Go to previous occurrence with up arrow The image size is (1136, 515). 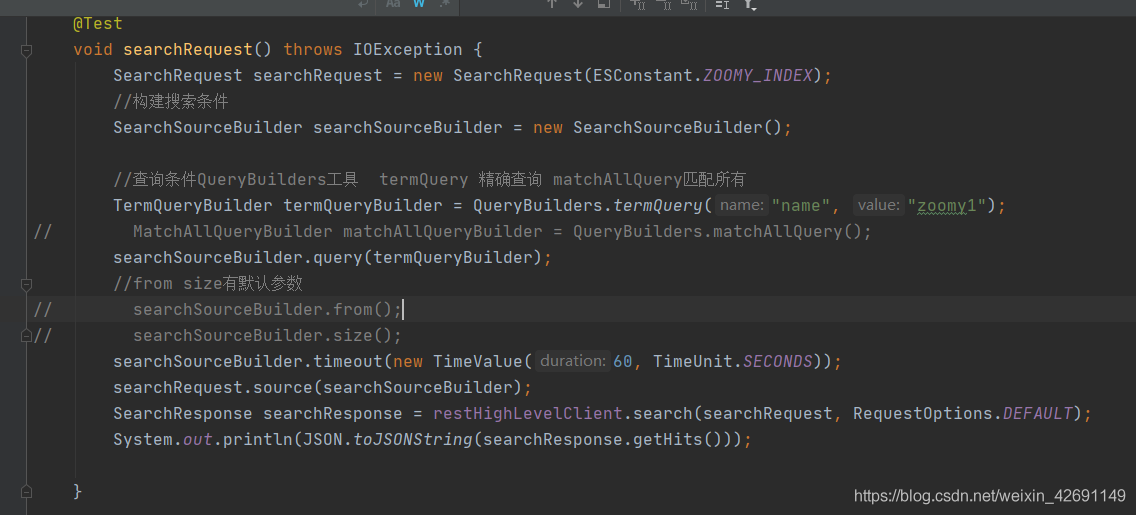coord(552,4)
